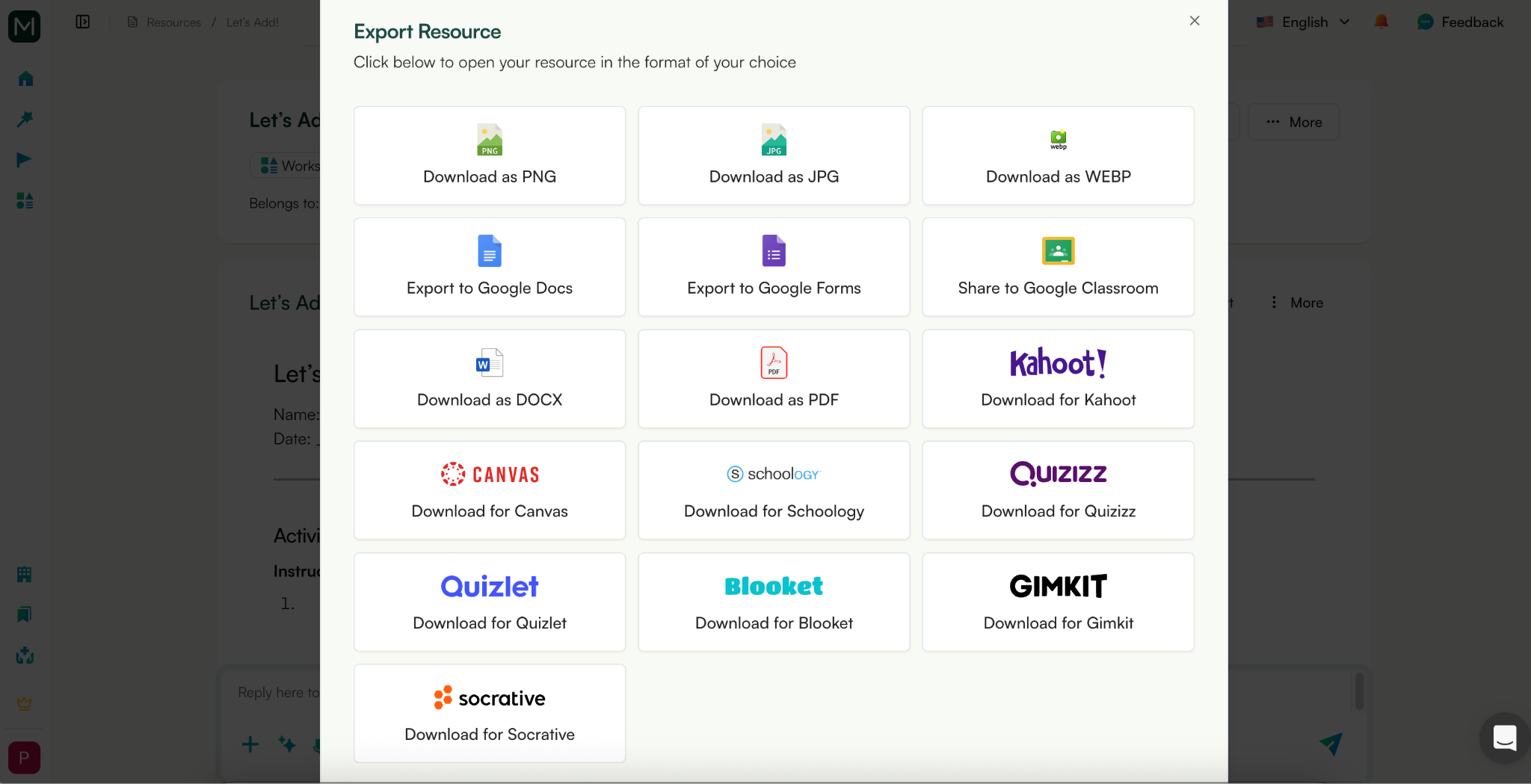Click the play arrow sidebar icon
Viewport: 1531px width, 784px height.
coord(25,159)
